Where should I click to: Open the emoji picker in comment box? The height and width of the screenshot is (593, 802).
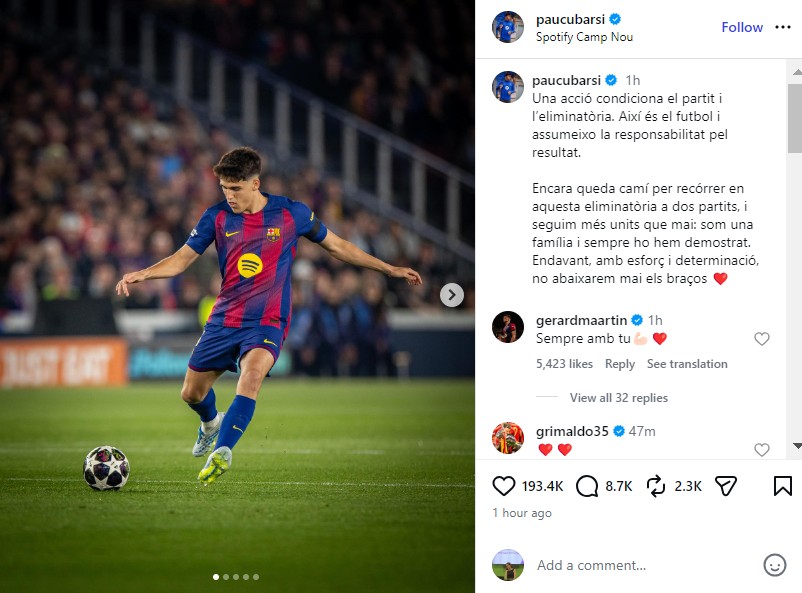774,565
